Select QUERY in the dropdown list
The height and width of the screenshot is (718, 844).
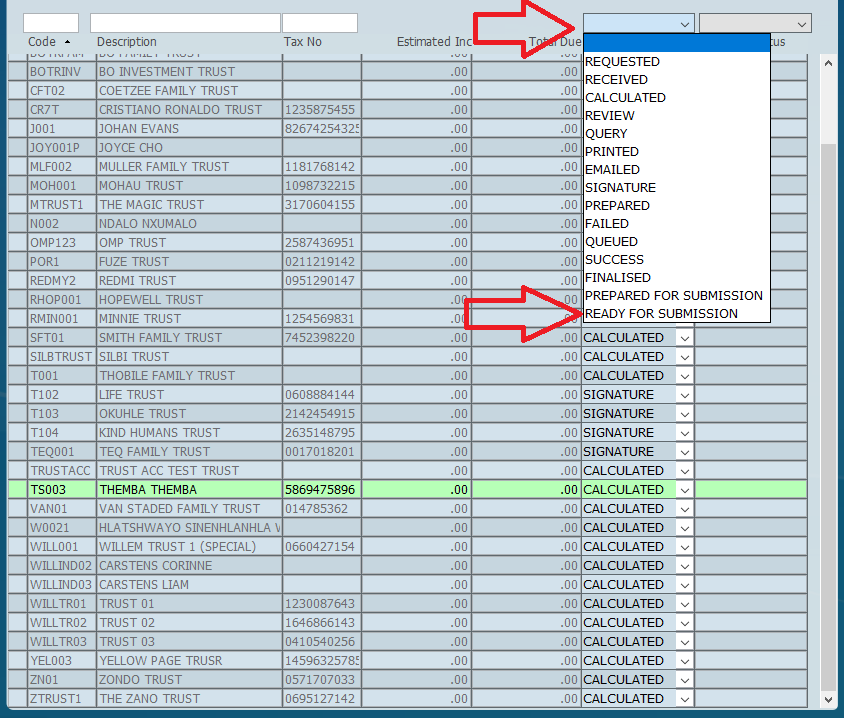click(x=606, y=134)
